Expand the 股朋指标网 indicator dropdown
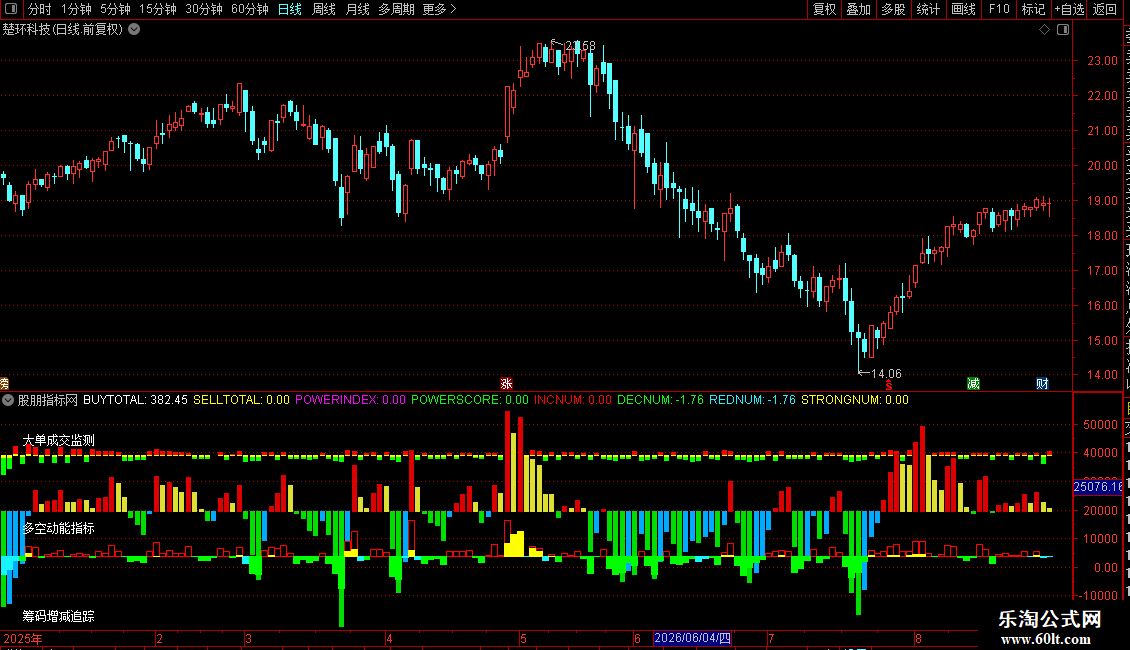This screenshot has width=1130, height=650. pos(8,400)
